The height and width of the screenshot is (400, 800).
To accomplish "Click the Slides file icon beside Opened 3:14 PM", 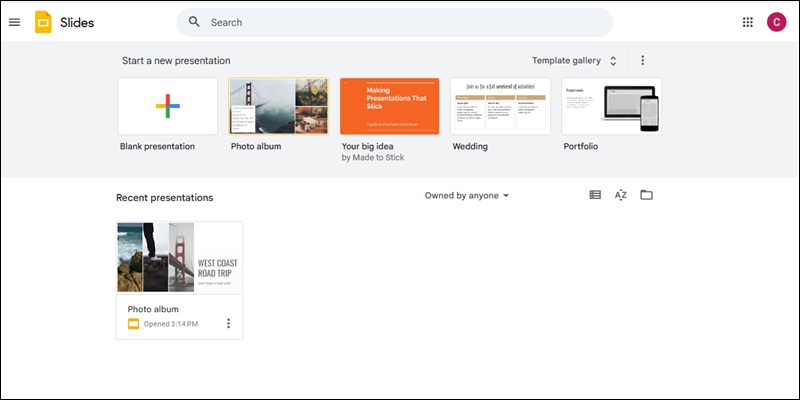I will pyautogui.click(x=133, y=323).
